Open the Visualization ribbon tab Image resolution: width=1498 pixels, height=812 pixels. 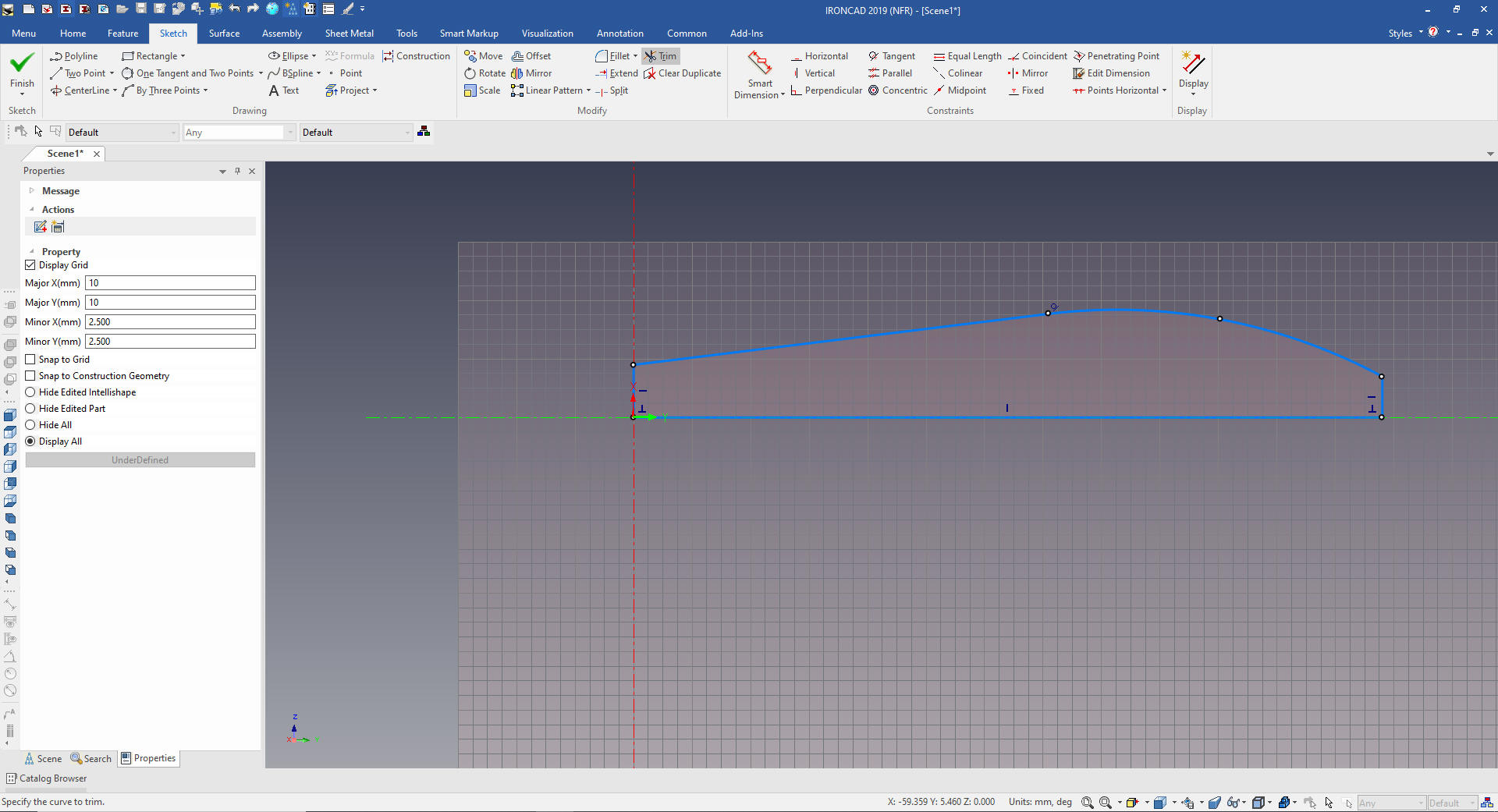click(547, 34)
